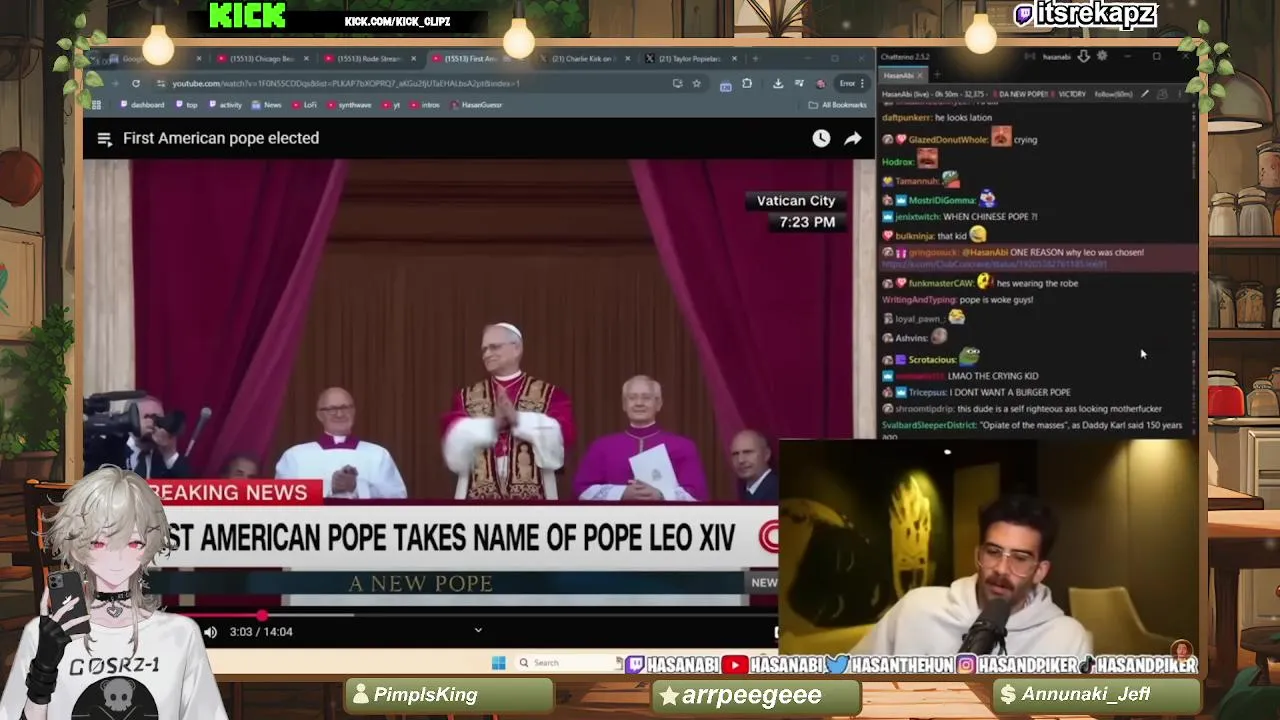Click the install/cast icon in address bar
This screenshot has height=720, width=1280.
pyautogui.click(x=678, y=83)
